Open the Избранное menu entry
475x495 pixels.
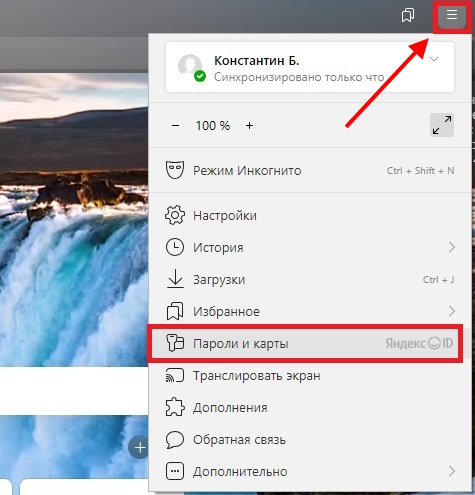310,311
